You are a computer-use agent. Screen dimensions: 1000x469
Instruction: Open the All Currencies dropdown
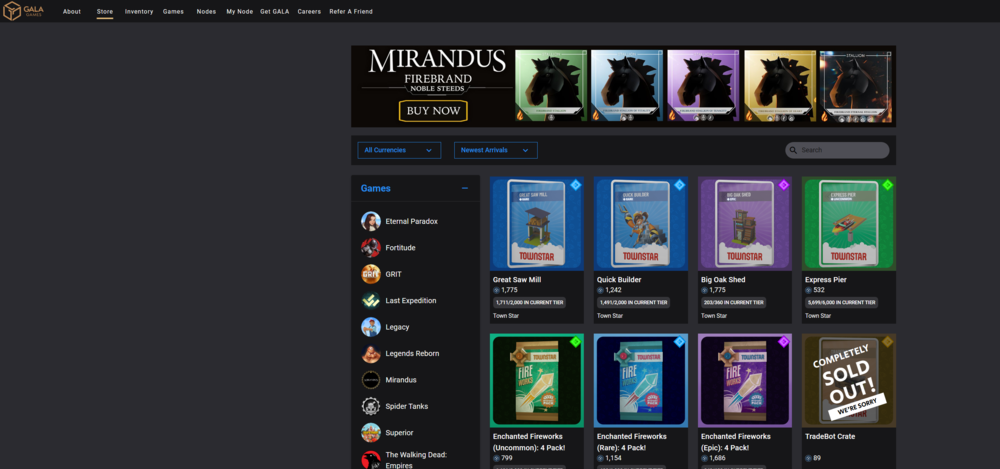[x=399, y=151]
